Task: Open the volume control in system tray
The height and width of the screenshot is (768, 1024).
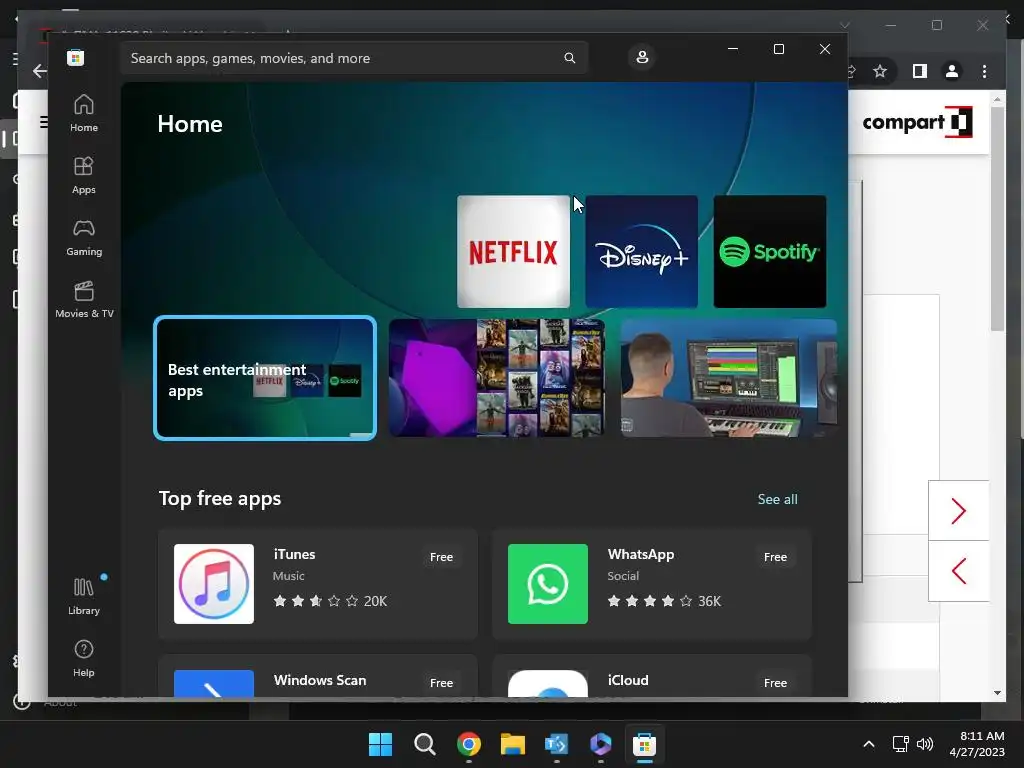Action: pyautogui.click(x=925, y=744)
